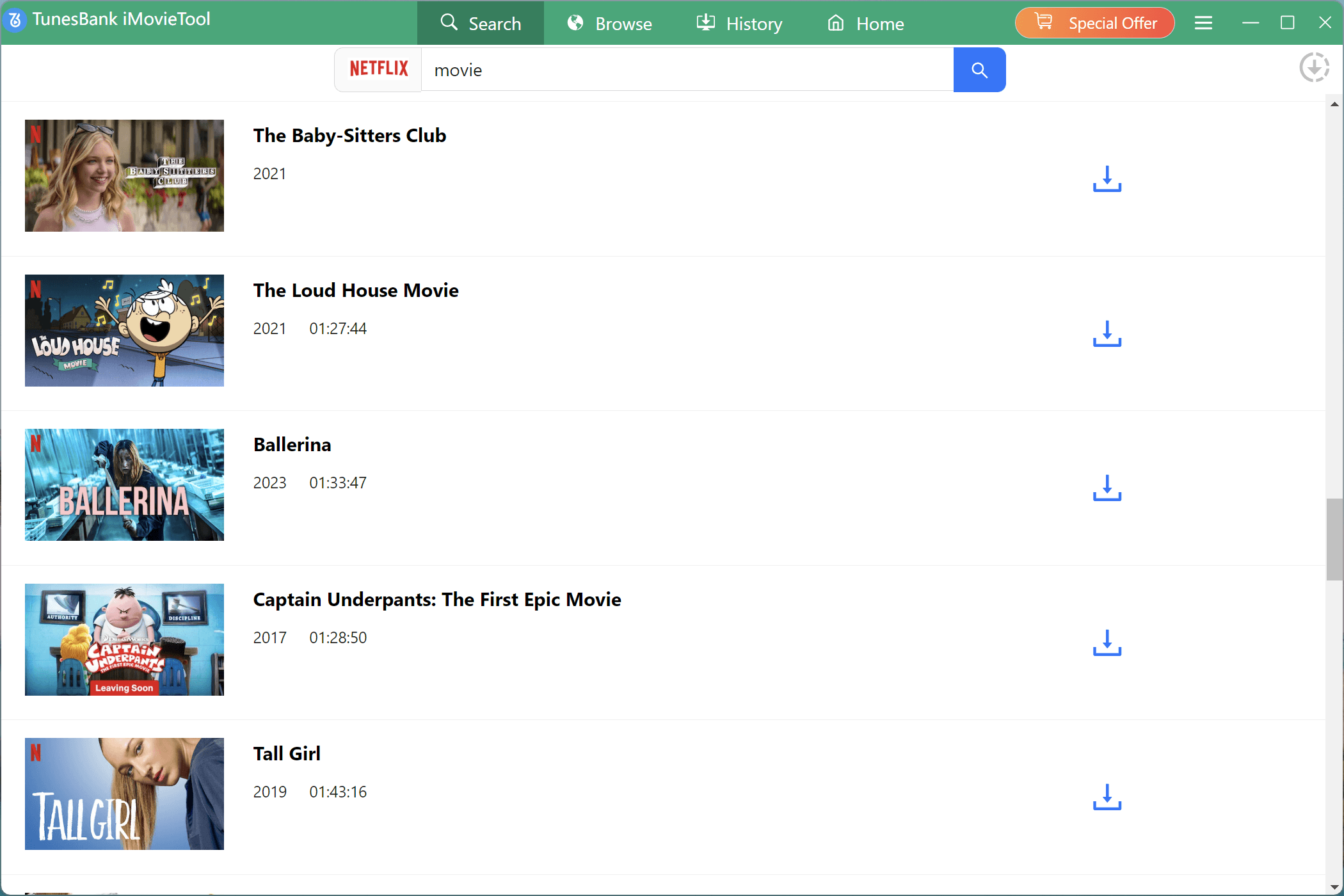Image resolution: width=1344 pixels, height=896 pixels.
Task: Click the Special Offer button
Action: click(x=1094, y=23)
